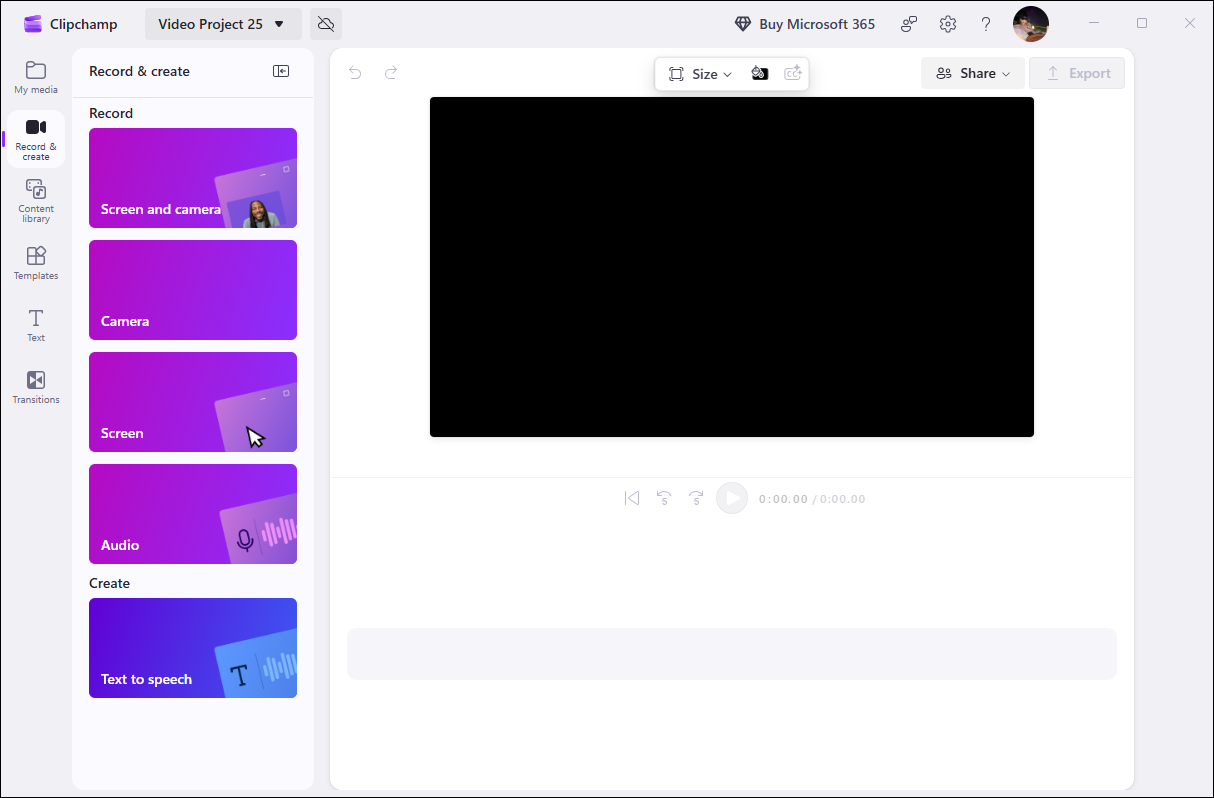Click the cloud sync disabled icon
The width and height of the screenshot is (1214, 798).
coord(326,24)
